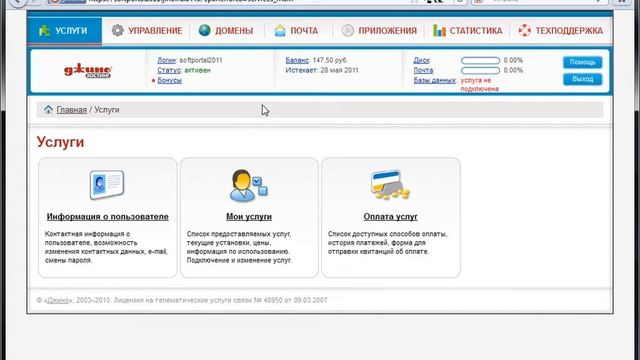Click the активен status value
The image size is (640, 360).
point(198,70)
